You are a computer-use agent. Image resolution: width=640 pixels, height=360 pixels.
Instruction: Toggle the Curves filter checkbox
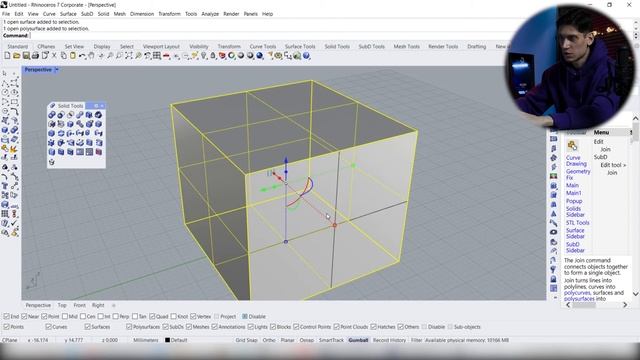(x=48, y=327)
